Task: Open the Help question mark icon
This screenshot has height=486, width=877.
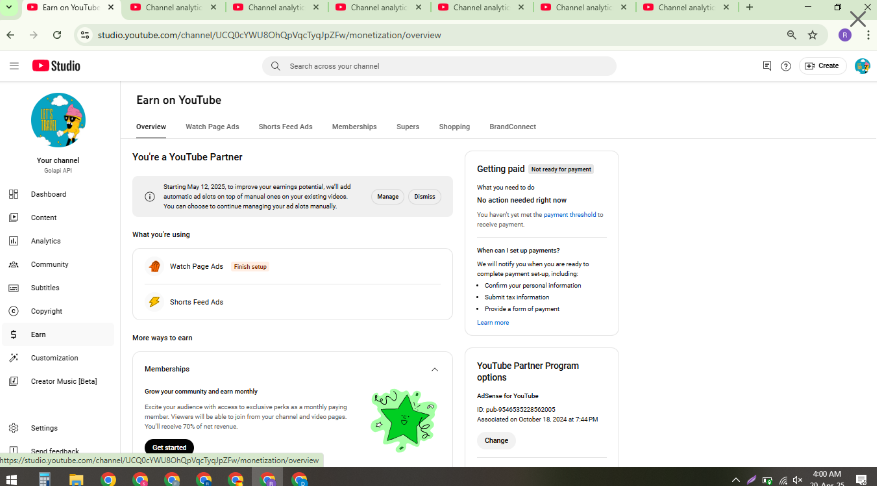Action: tap(786, 66)
